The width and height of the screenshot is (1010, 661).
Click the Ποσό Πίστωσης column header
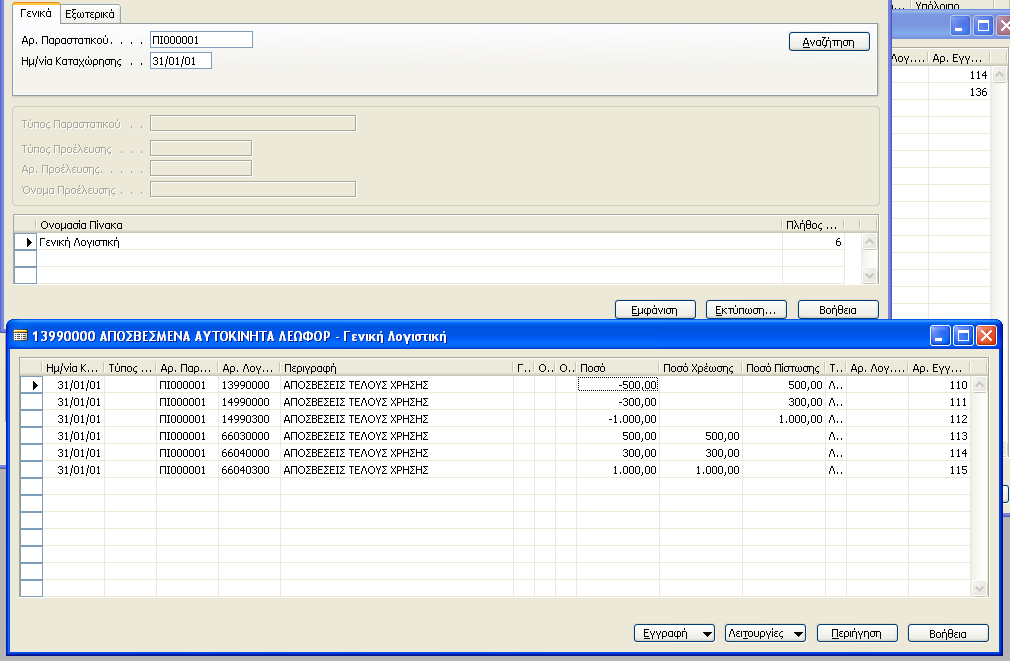tap(784, 368)
